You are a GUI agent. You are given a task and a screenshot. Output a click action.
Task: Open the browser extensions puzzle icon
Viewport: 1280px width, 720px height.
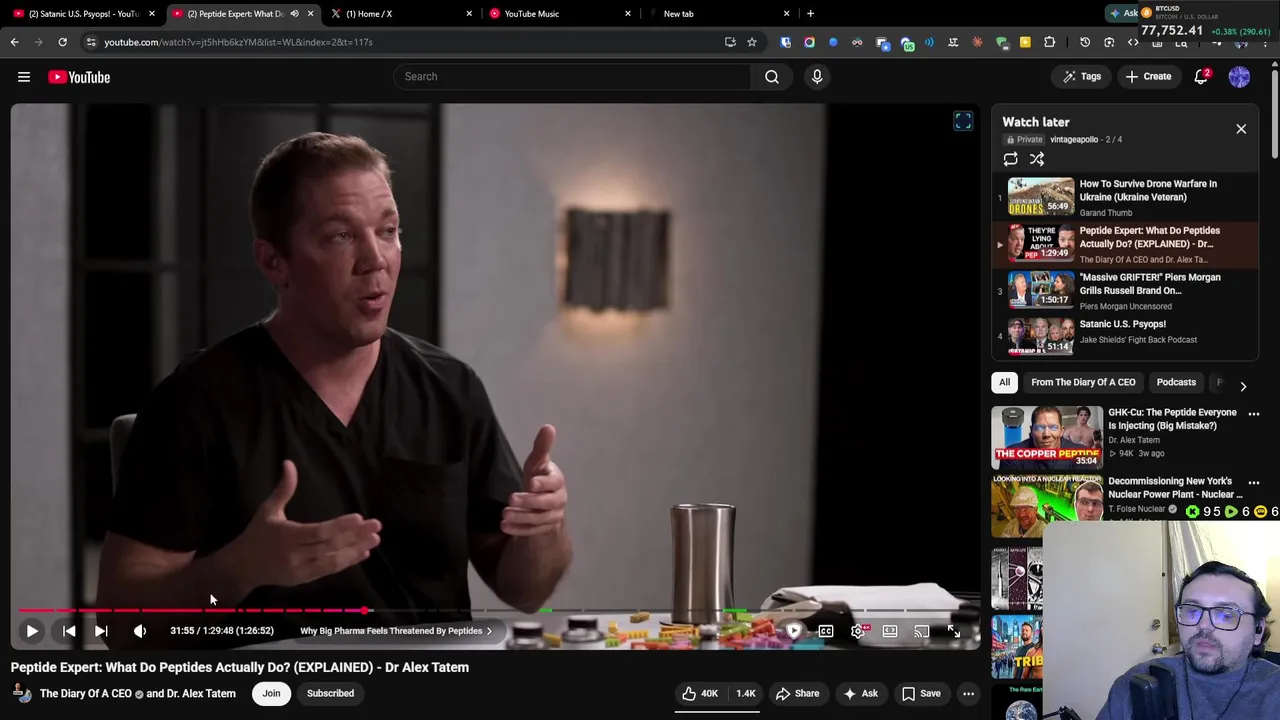point(1049,42)
